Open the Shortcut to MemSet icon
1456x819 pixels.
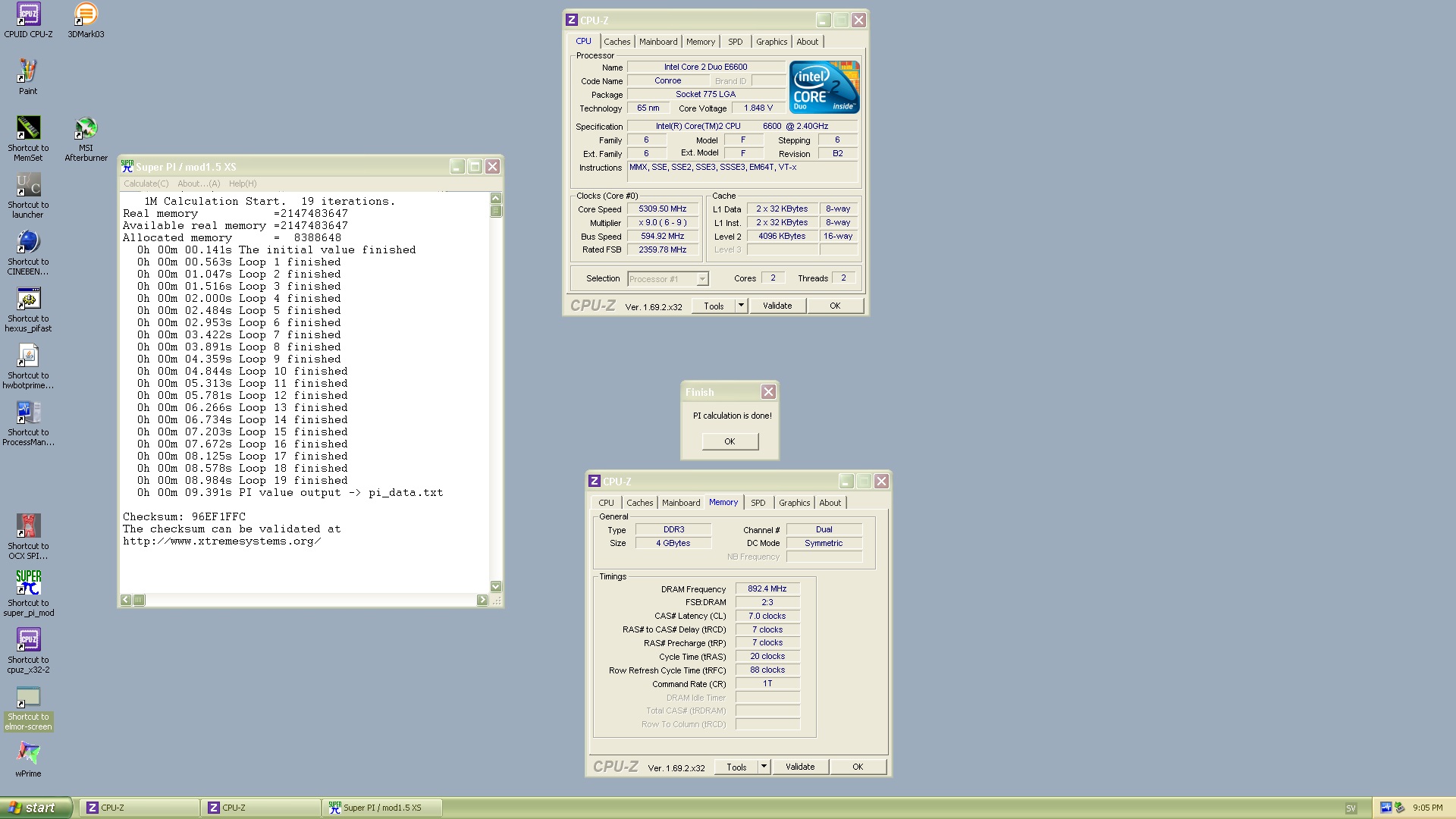[x=28, y=139]
